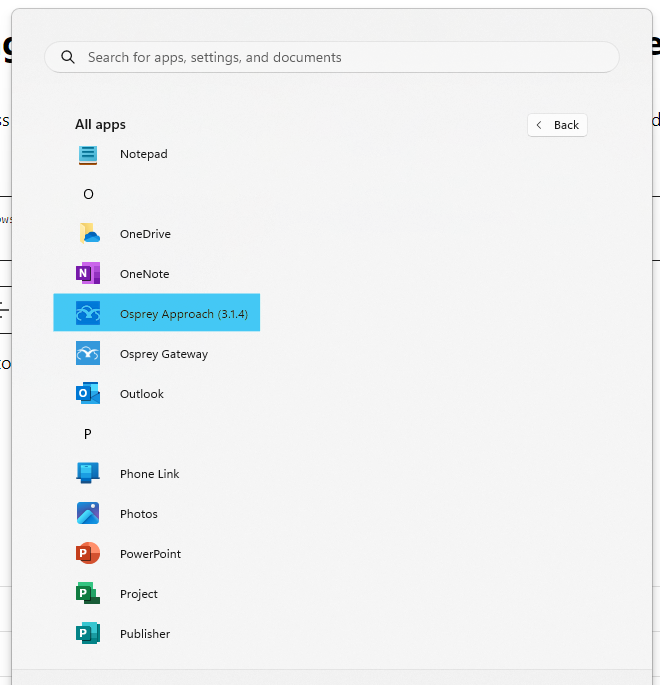The image size is (660, 685).
Task: Open the Outlook envelope icon
Action: point(88,393)
